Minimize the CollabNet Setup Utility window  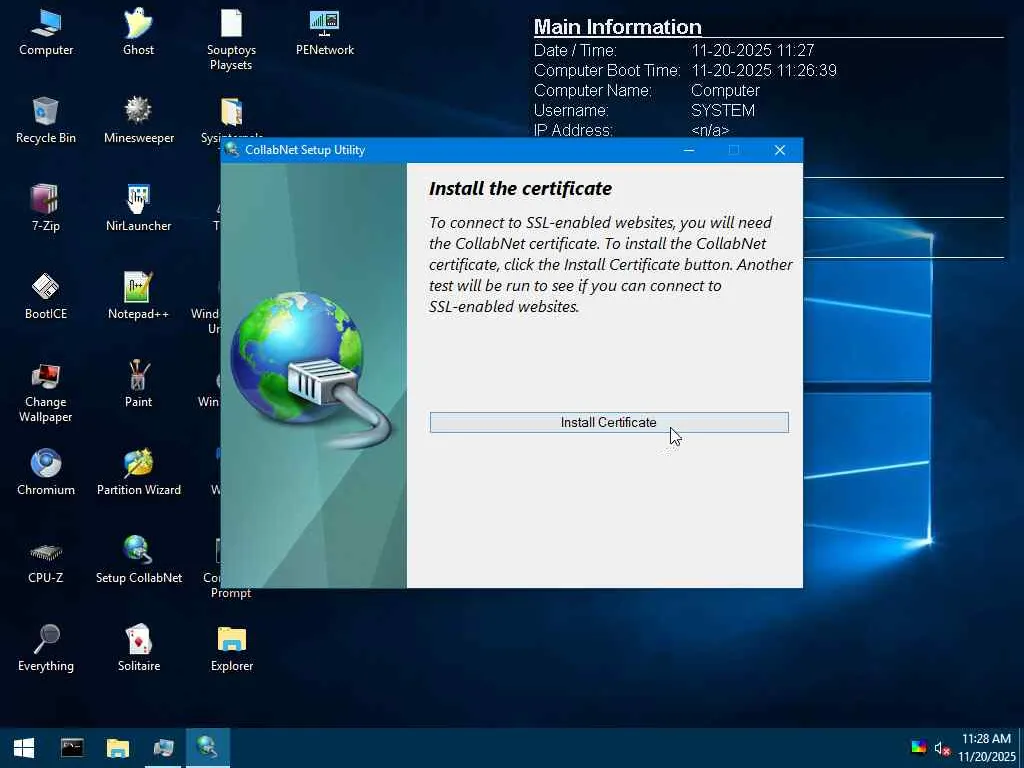[x=689, y=150]
